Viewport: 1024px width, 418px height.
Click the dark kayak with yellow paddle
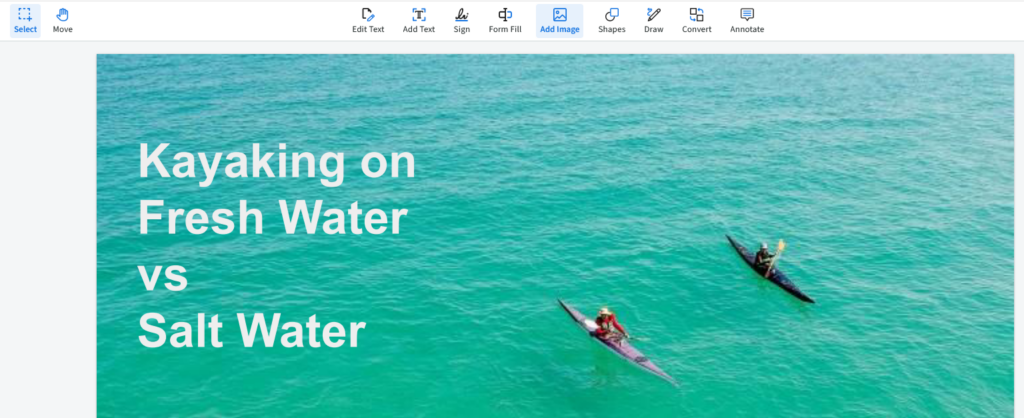coord(771,268)
